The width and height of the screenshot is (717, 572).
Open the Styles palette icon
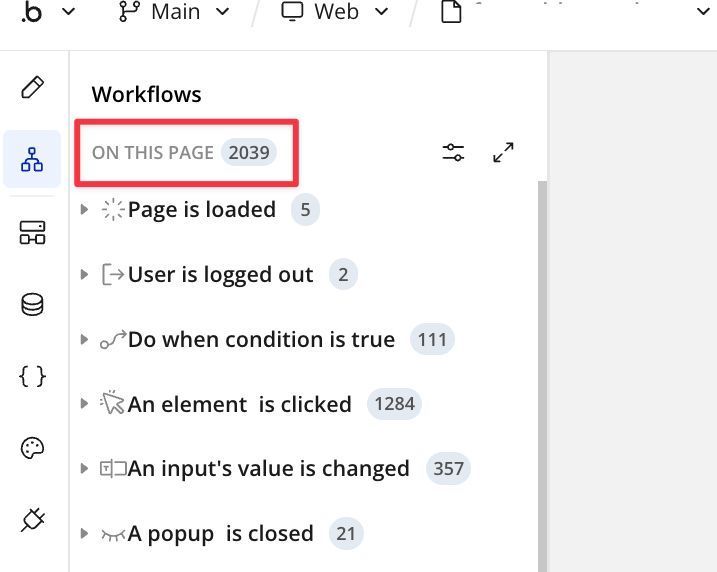[32, 448]
